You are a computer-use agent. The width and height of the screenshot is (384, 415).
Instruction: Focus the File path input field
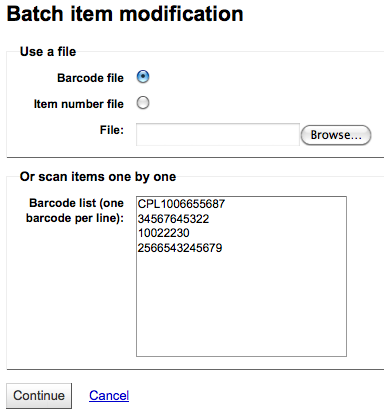tap(218, 135)
